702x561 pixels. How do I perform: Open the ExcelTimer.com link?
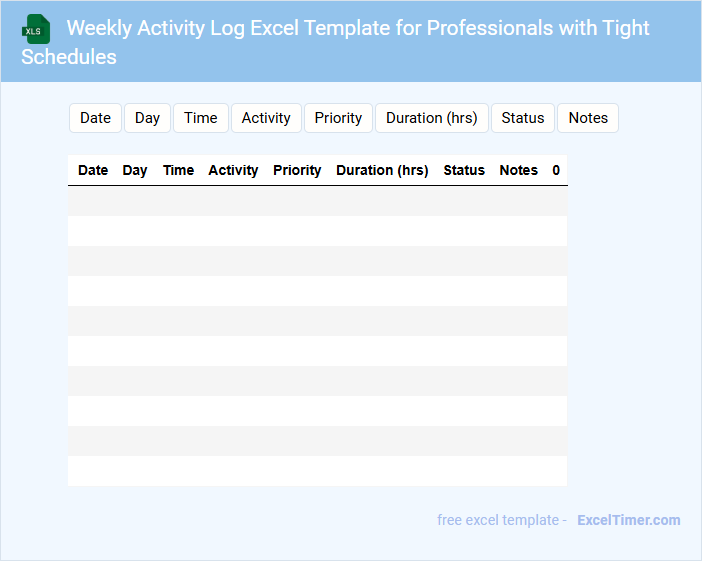629,520
